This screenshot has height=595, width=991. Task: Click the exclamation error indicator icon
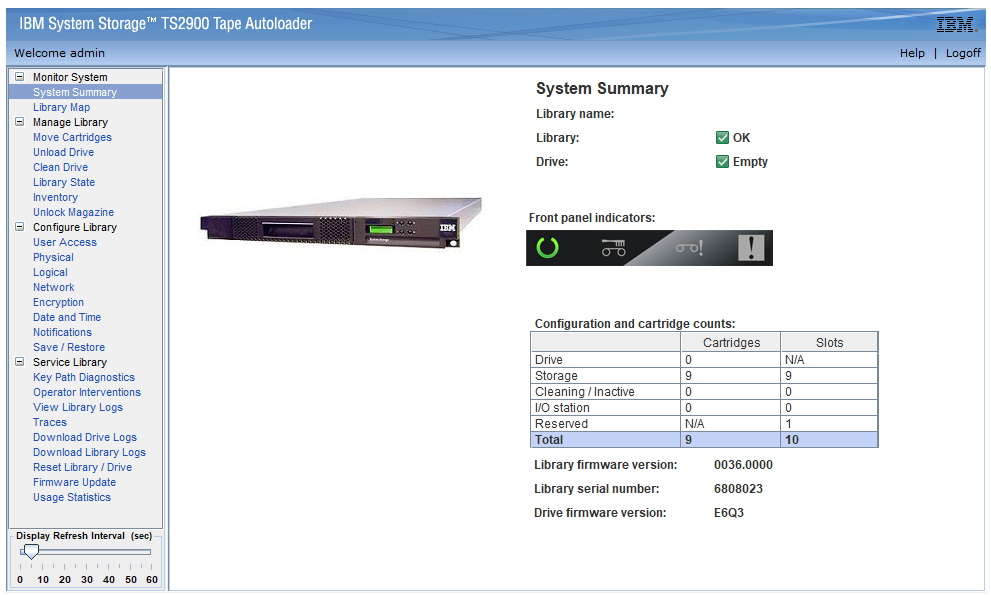coord(751,247)
